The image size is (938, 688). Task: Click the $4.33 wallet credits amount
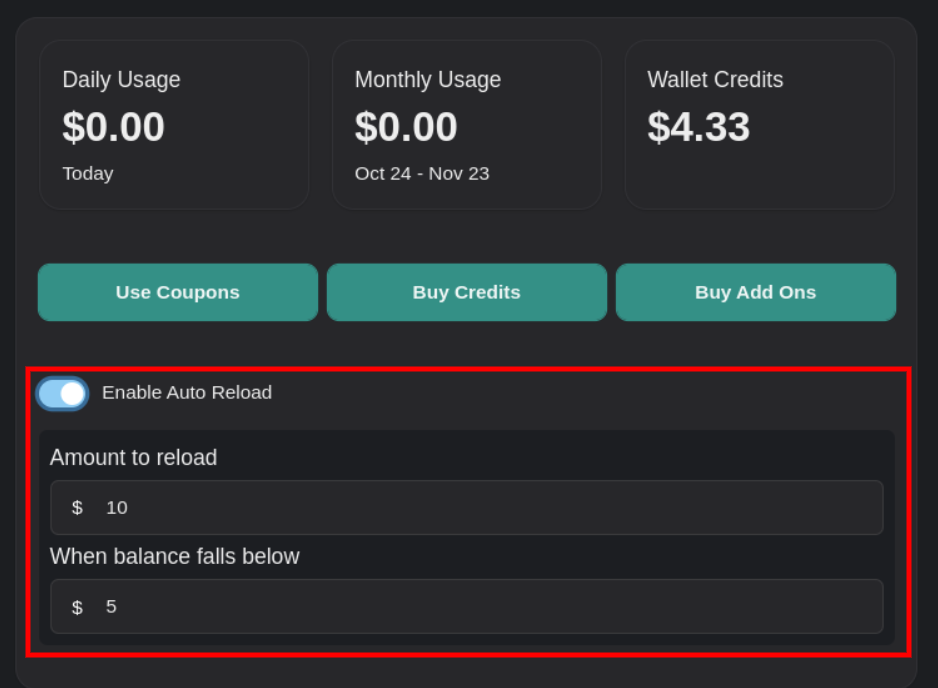(698, 127)
